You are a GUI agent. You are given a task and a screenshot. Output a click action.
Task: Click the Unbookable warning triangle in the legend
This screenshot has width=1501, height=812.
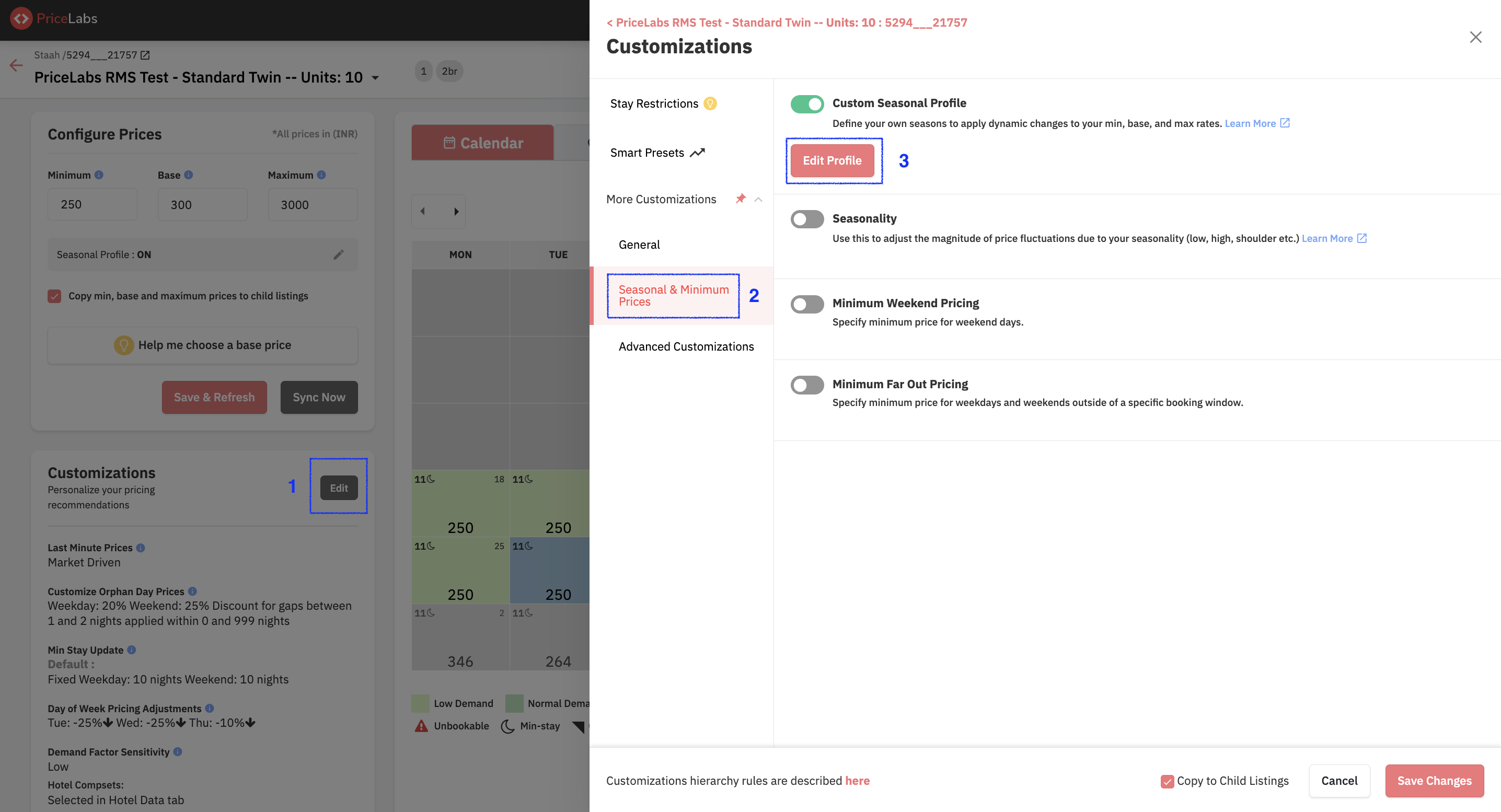(421, 726)
